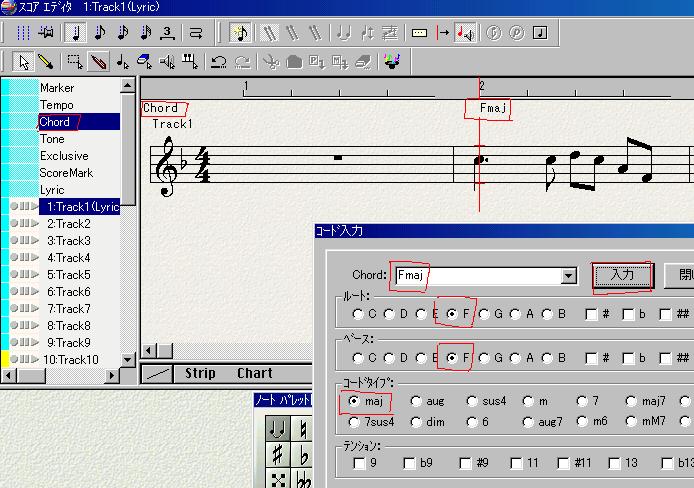The height and width of the screenshot is (488, 694).
Task: Pick the single flat in note palette
Action: [x=302, y=454]
